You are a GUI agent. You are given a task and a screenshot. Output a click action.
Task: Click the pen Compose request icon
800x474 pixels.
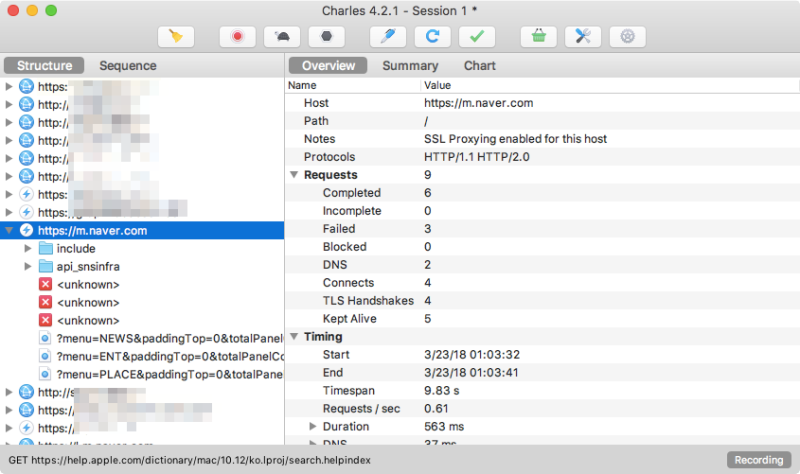click(388, 37)
